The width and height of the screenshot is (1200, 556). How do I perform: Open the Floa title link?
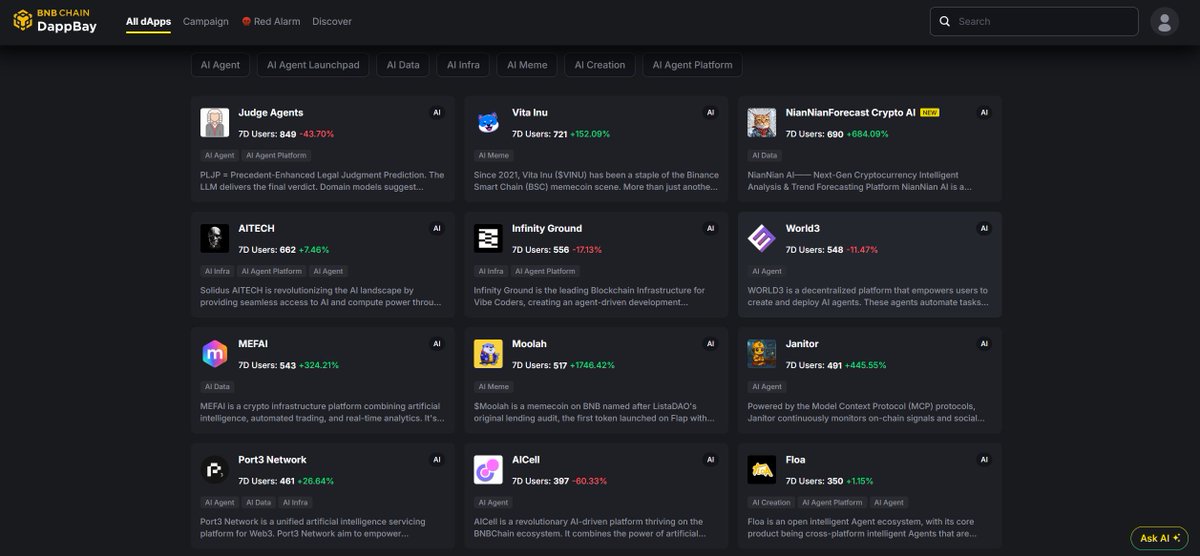796,461
